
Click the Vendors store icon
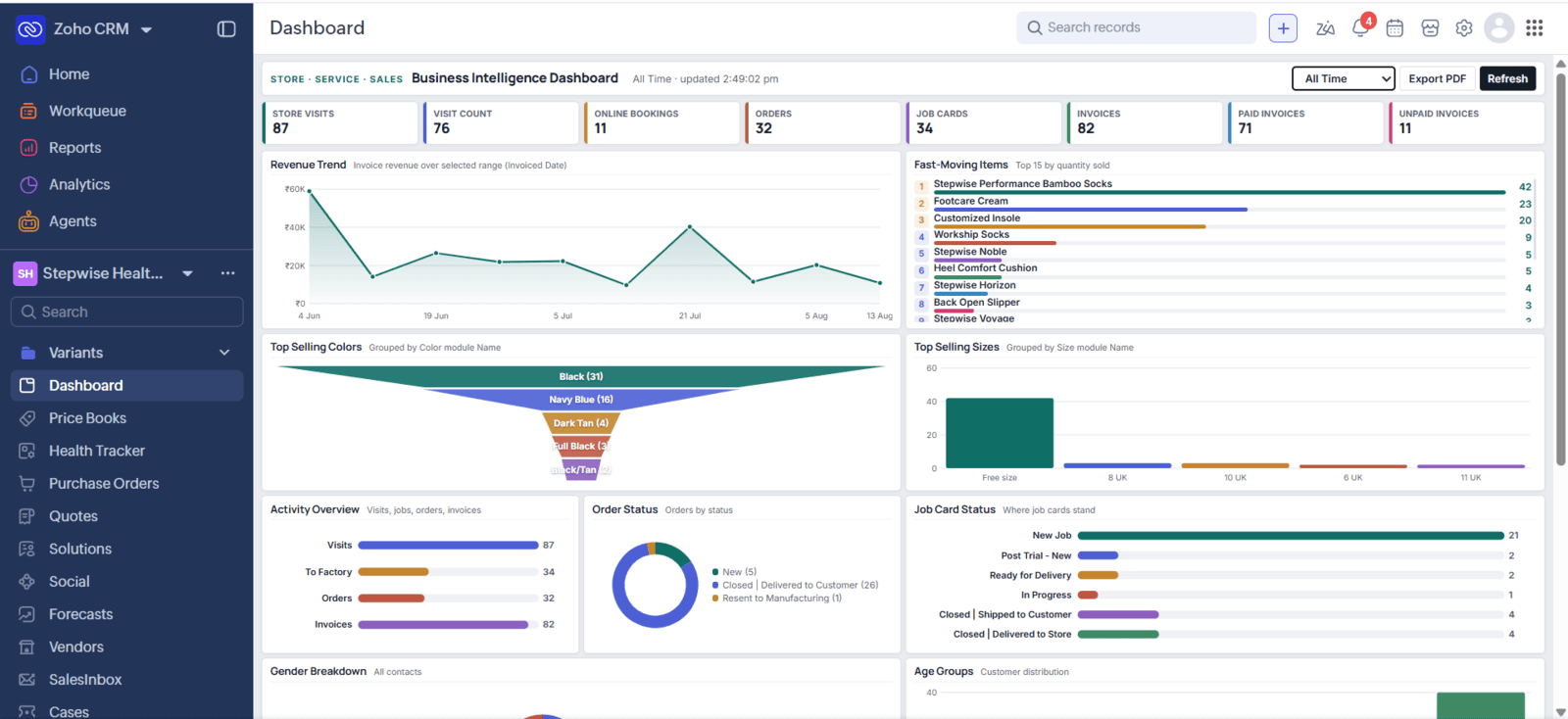point(27,647)
